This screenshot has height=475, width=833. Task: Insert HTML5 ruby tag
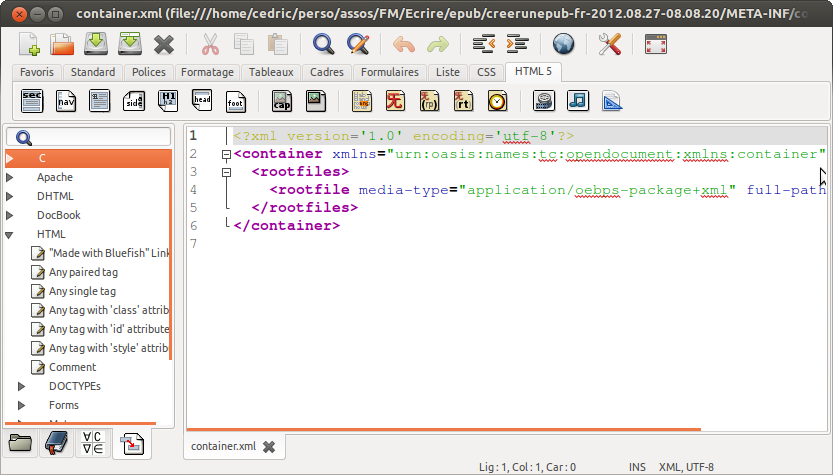395,101
